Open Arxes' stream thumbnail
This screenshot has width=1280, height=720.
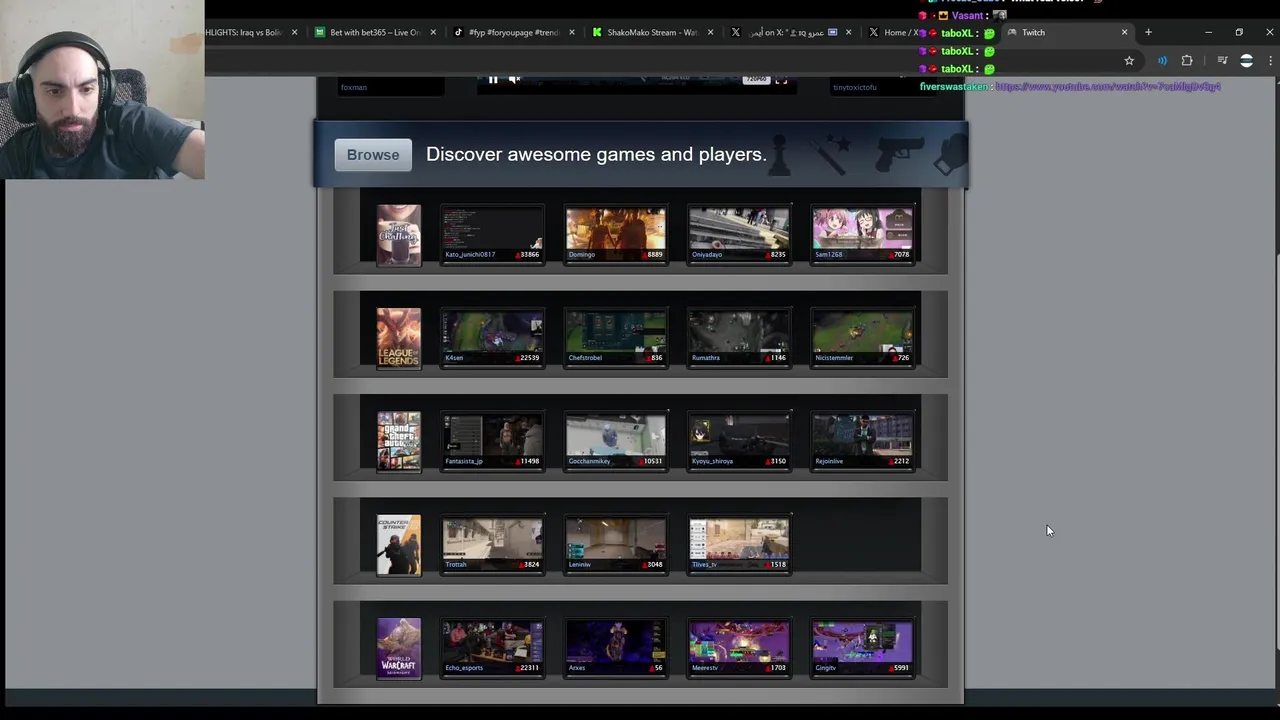616,648
